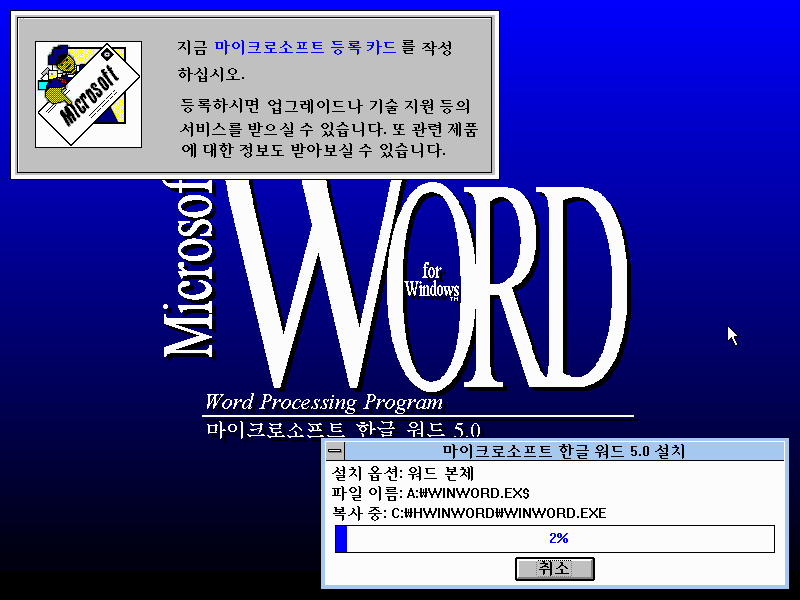Click the 'Word Processing Program' subtitle text
The width and height of the screenshot is (800, 600).
(x=324, y=402)
